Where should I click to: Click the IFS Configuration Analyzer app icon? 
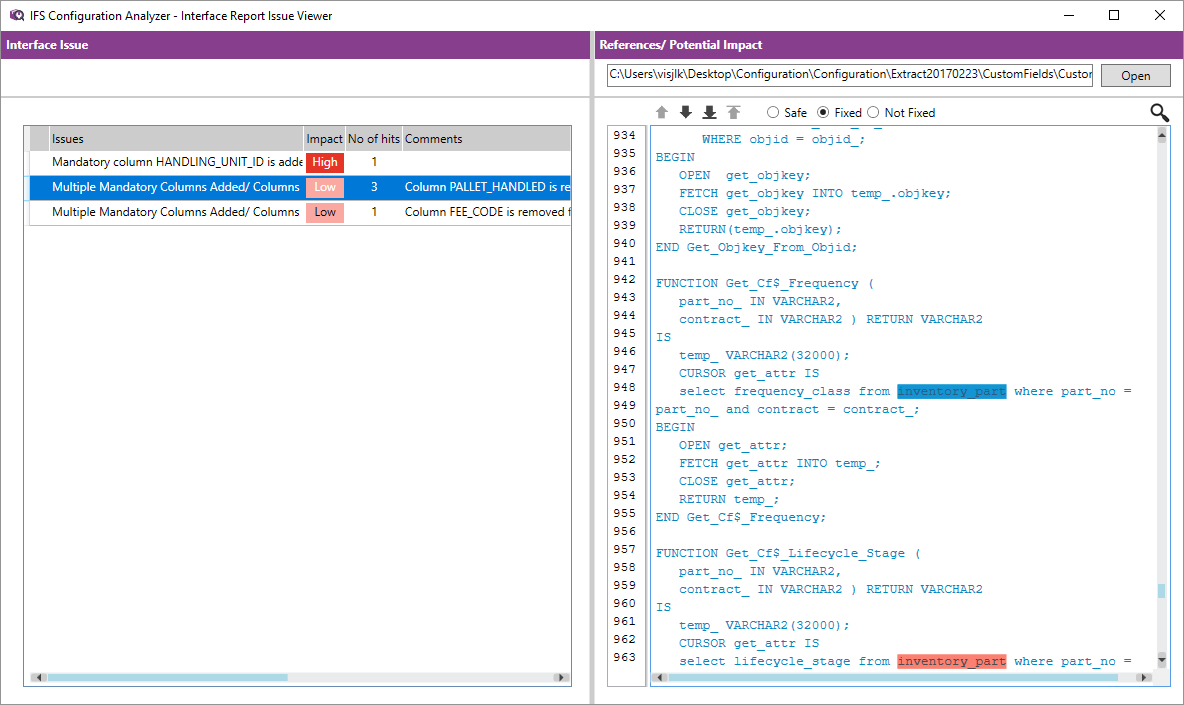pyautogui.click(x=16, y=15)
